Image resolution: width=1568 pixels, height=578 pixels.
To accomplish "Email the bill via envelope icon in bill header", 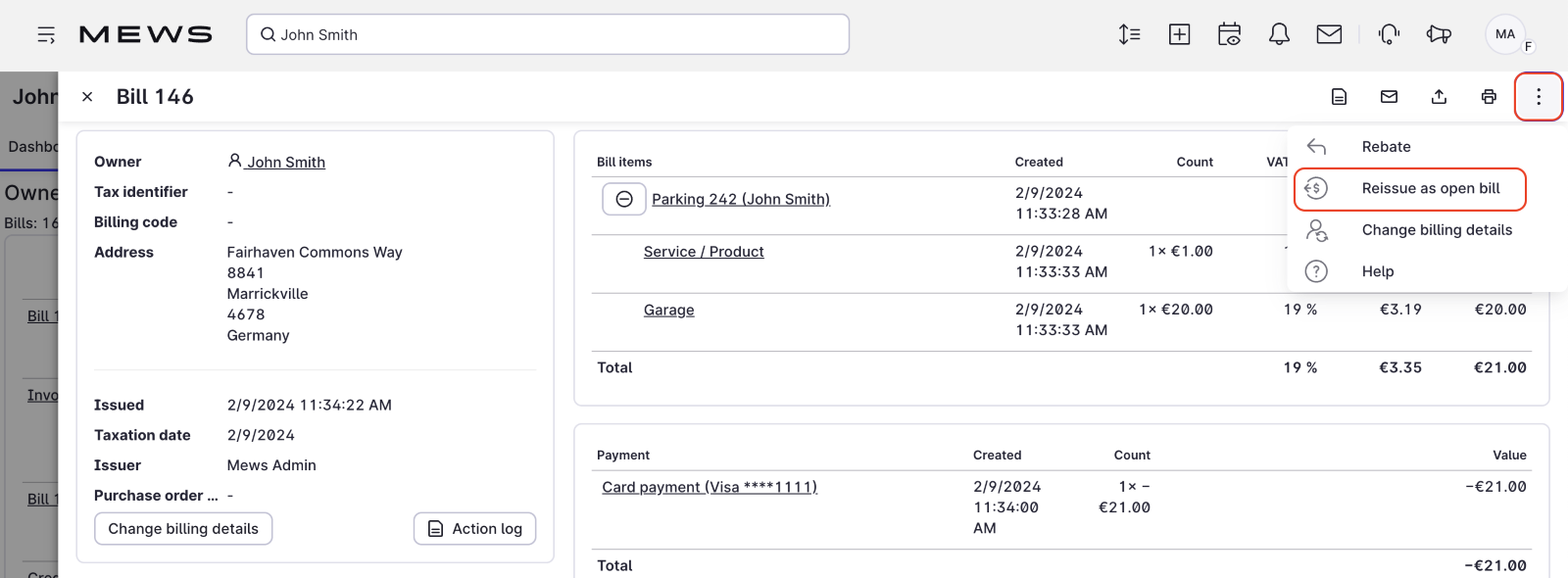I will click(1389, 97).
